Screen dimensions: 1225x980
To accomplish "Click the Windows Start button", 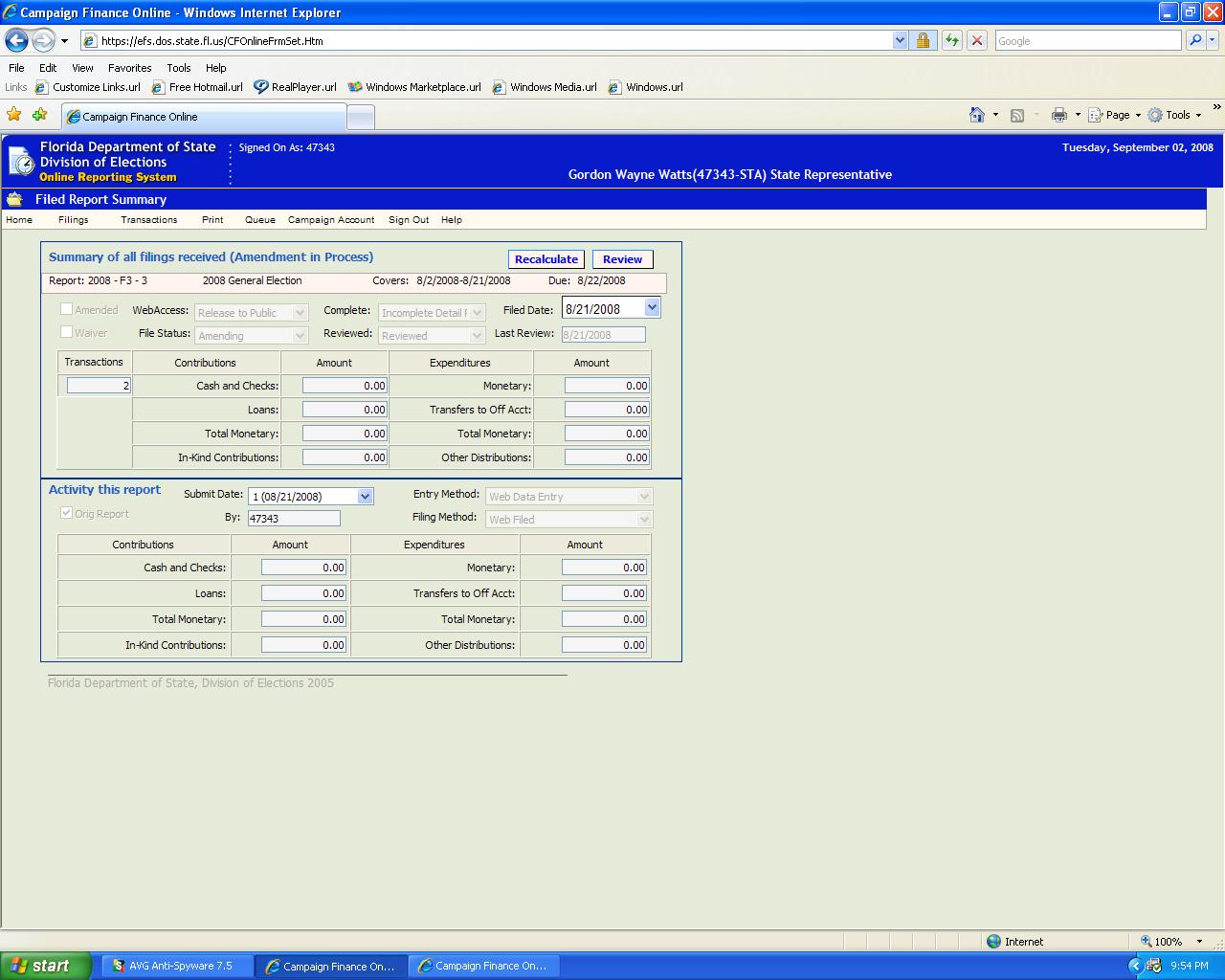I will coord(46,966).
